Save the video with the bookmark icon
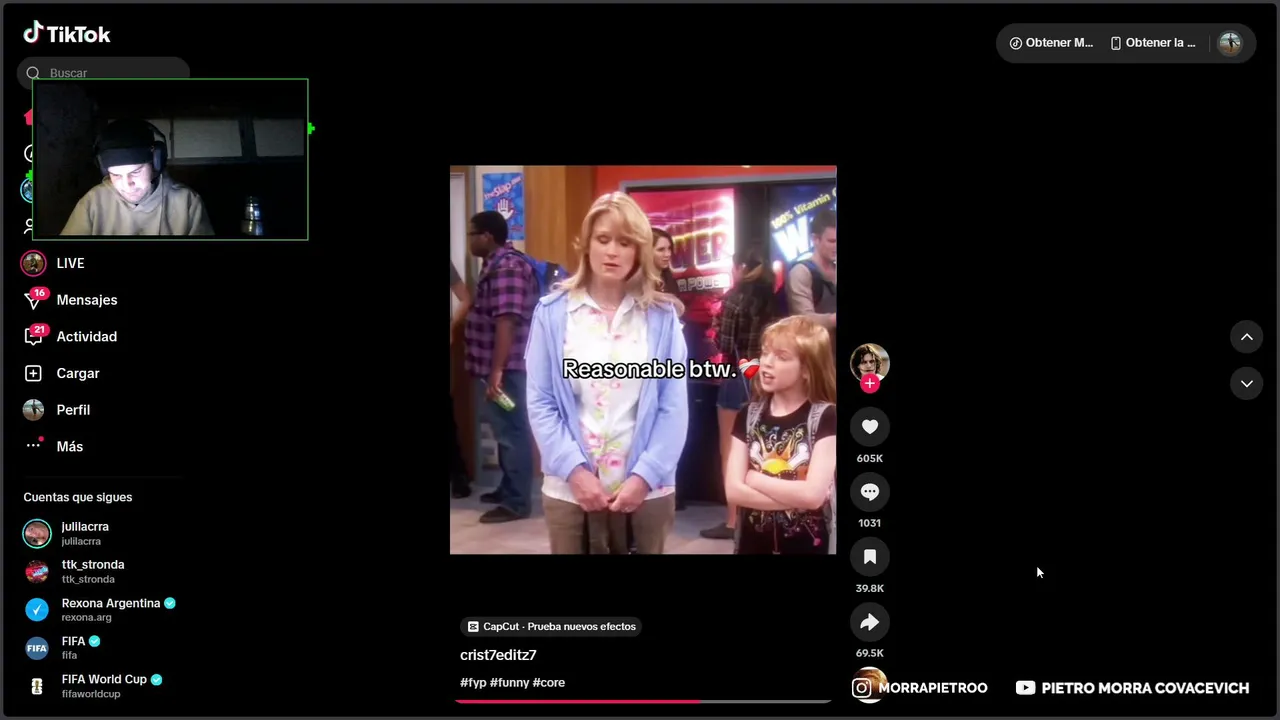Image resolution: width=1280 pixels, height=720 pixels. [x=870, y=557]
